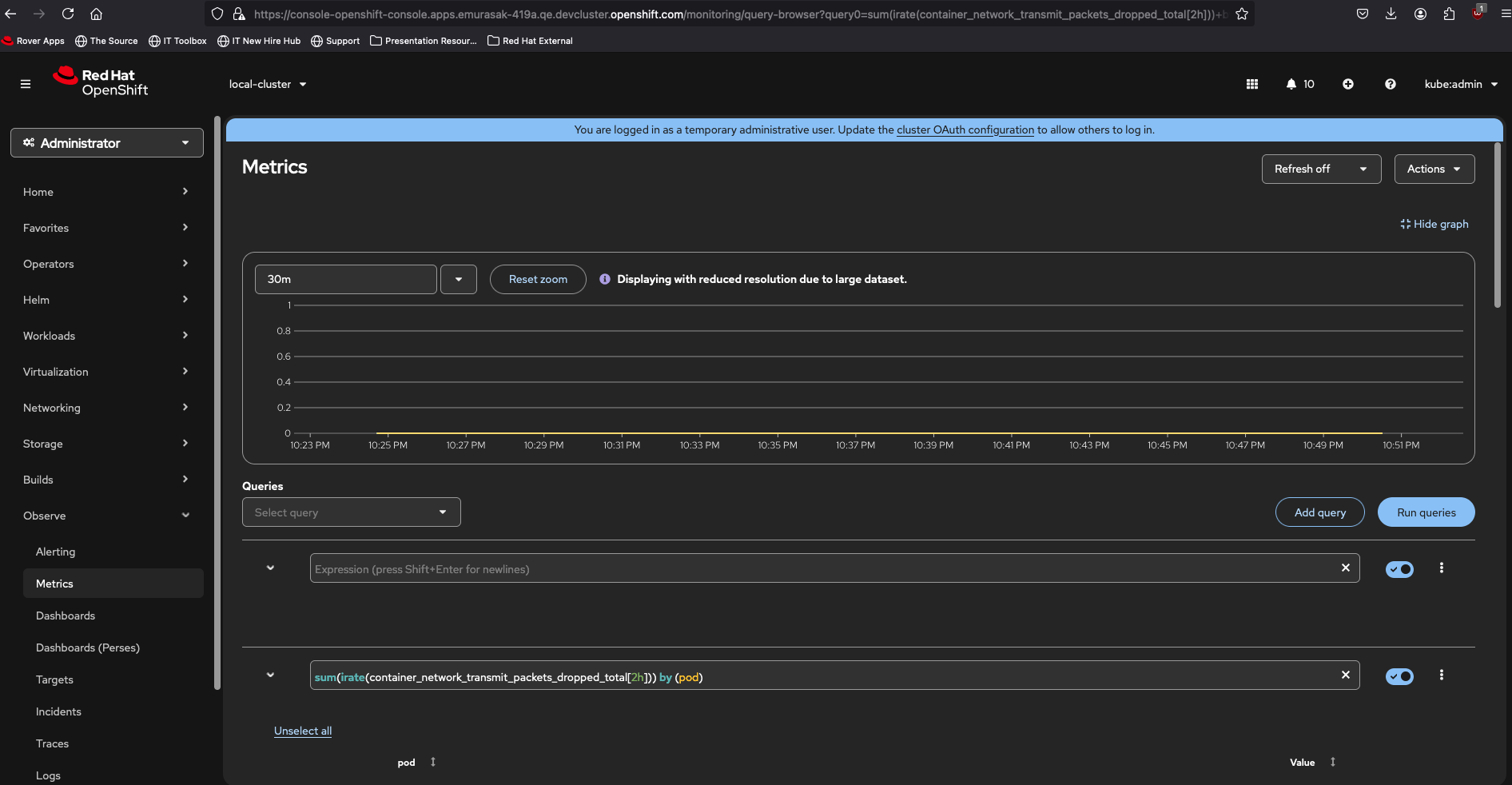The image size is (1512, 785).
Task: Click the Run queries button
Action: pos(1426,512)
